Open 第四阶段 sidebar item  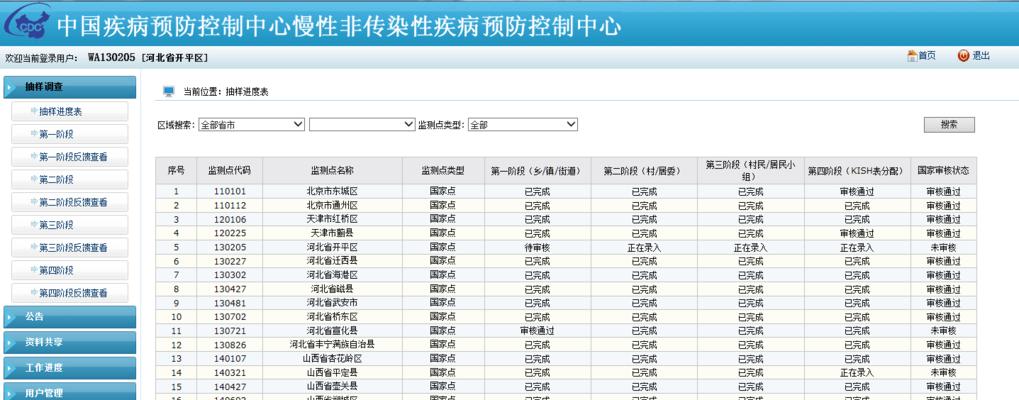tap(70, 271)
